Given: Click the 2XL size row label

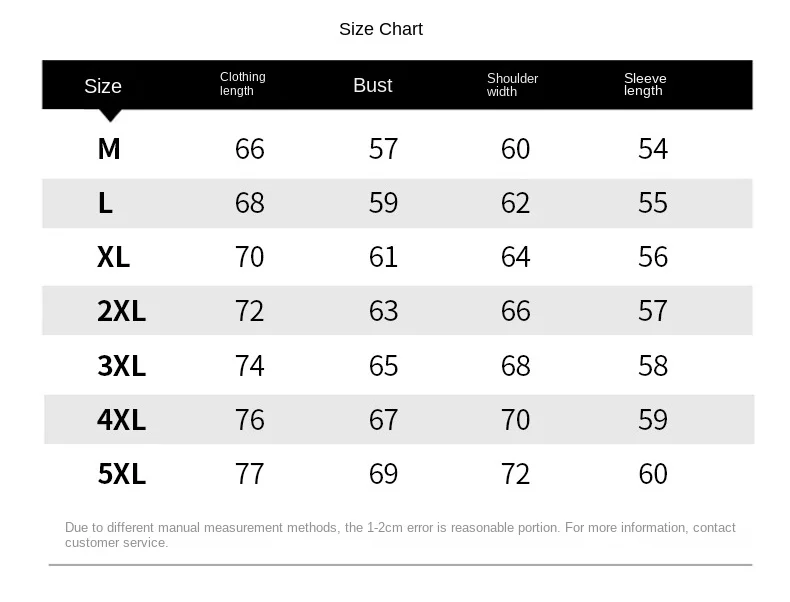Looking at the screenshot, I should 122,311.
